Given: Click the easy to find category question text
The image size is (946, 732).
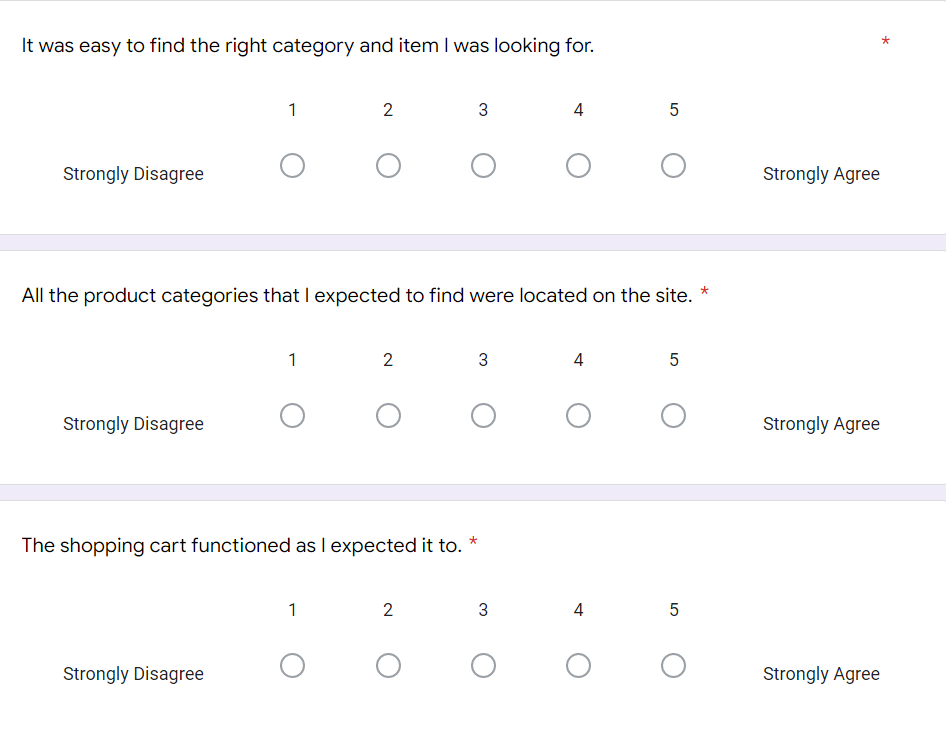Looking at the screenshot, I should [308, 46].
